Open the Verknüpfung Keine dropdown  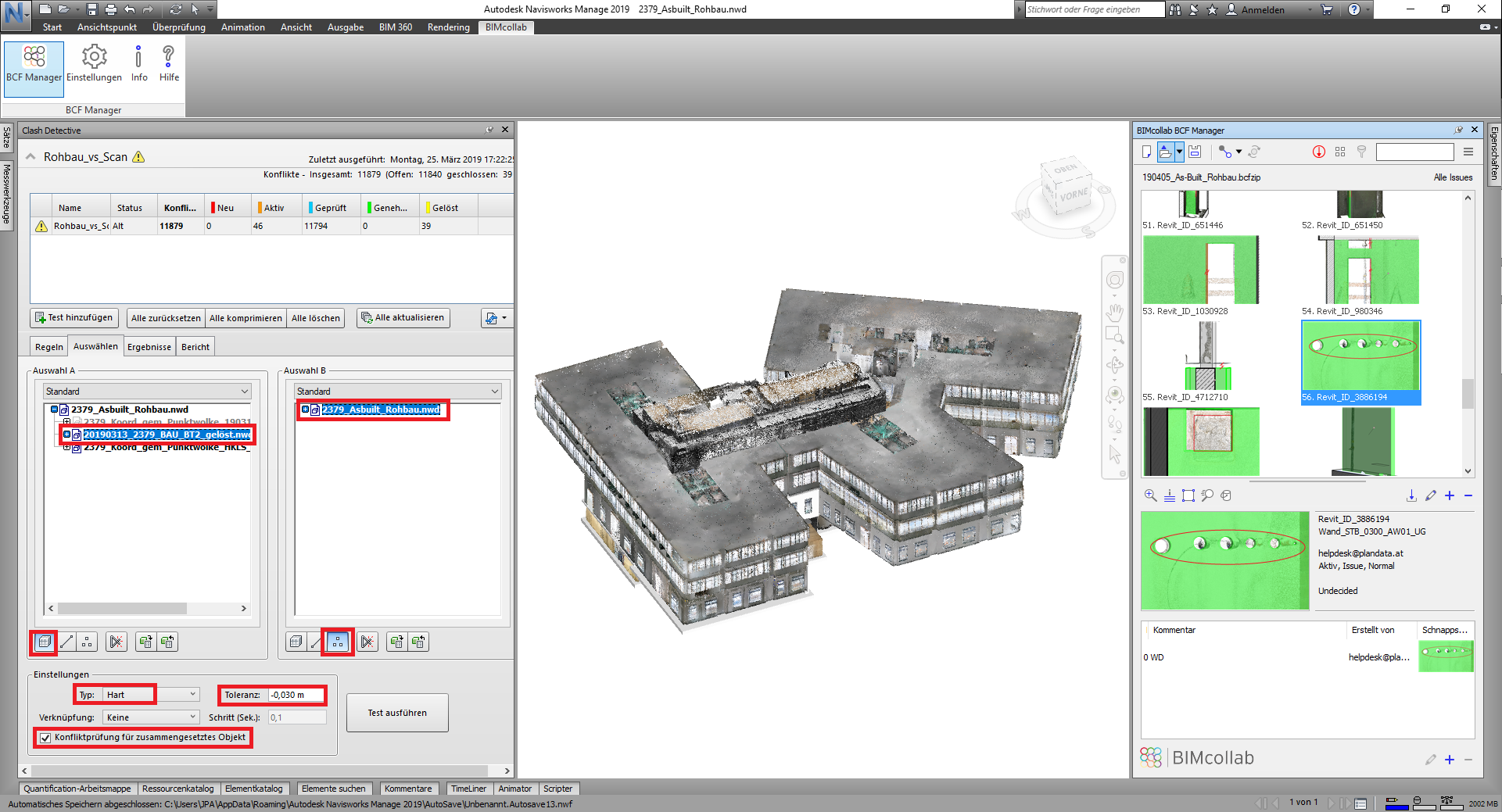[150, 717]
